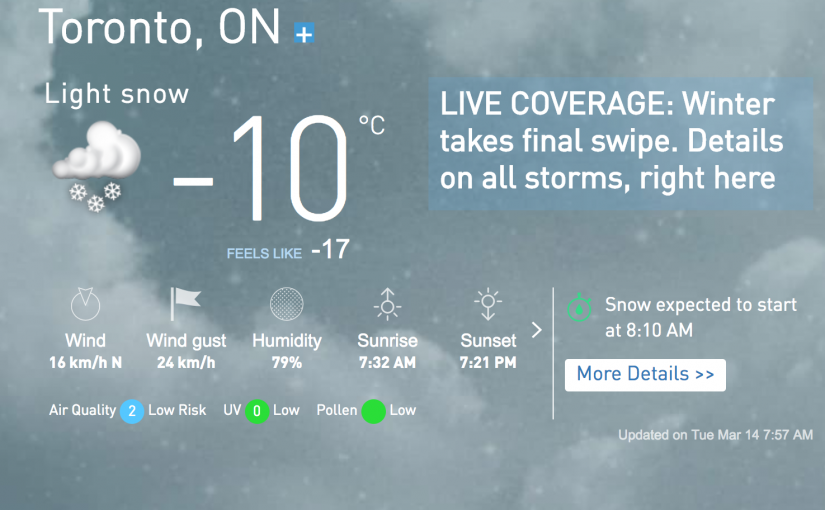
Task: Click the wind direction compass icon
Action: click(x=85, y=303)
